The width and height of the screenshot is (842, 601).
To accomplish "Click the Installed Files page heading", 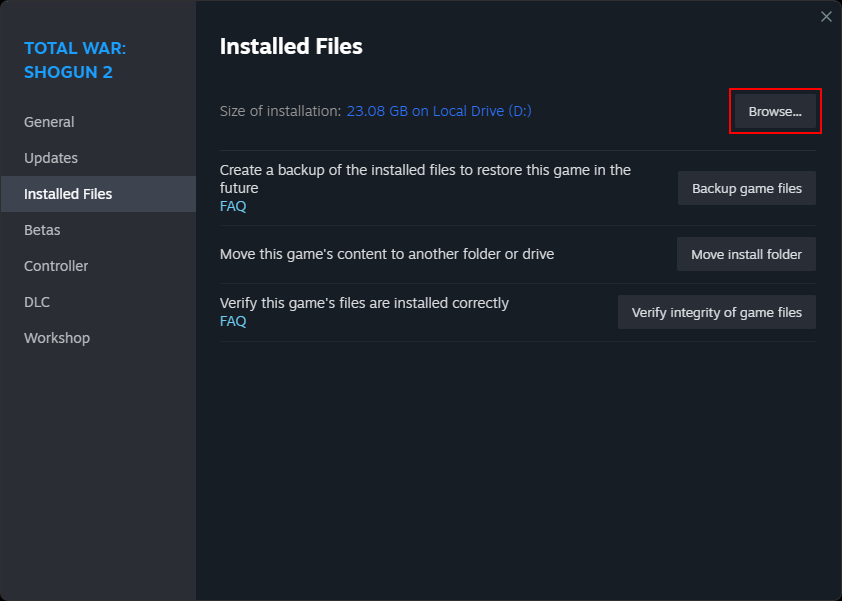I will 291,46.
